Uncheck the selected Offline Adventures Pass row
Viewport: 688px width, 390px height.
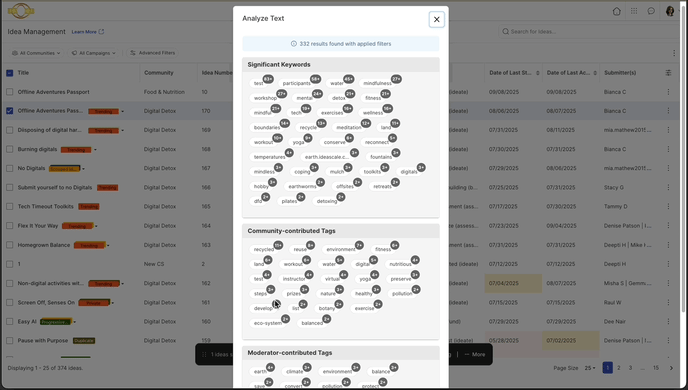10,111
